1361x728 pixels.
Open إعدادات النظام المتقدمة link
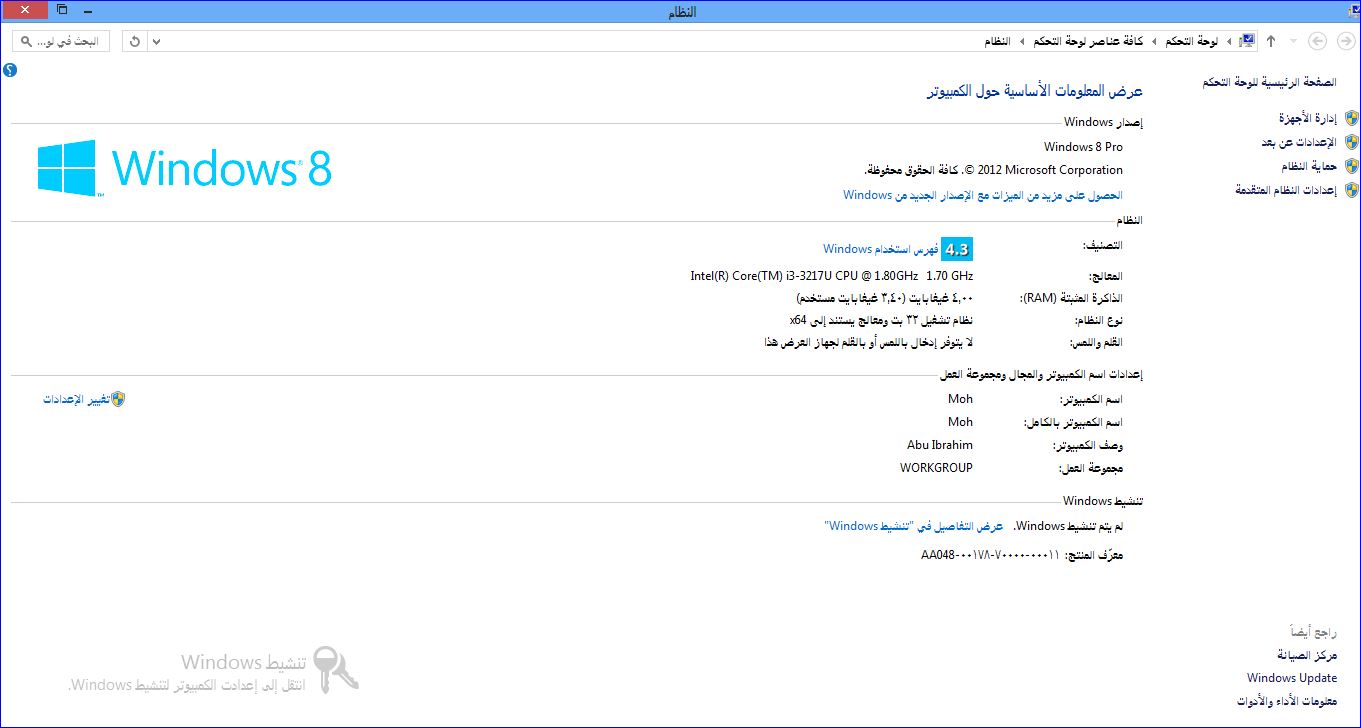[x=1286, y=190]
